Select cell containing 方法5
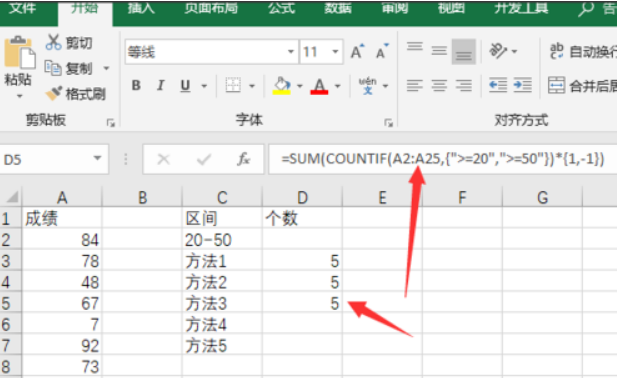This screenshot has width=617, height=378. coord(222,346)
